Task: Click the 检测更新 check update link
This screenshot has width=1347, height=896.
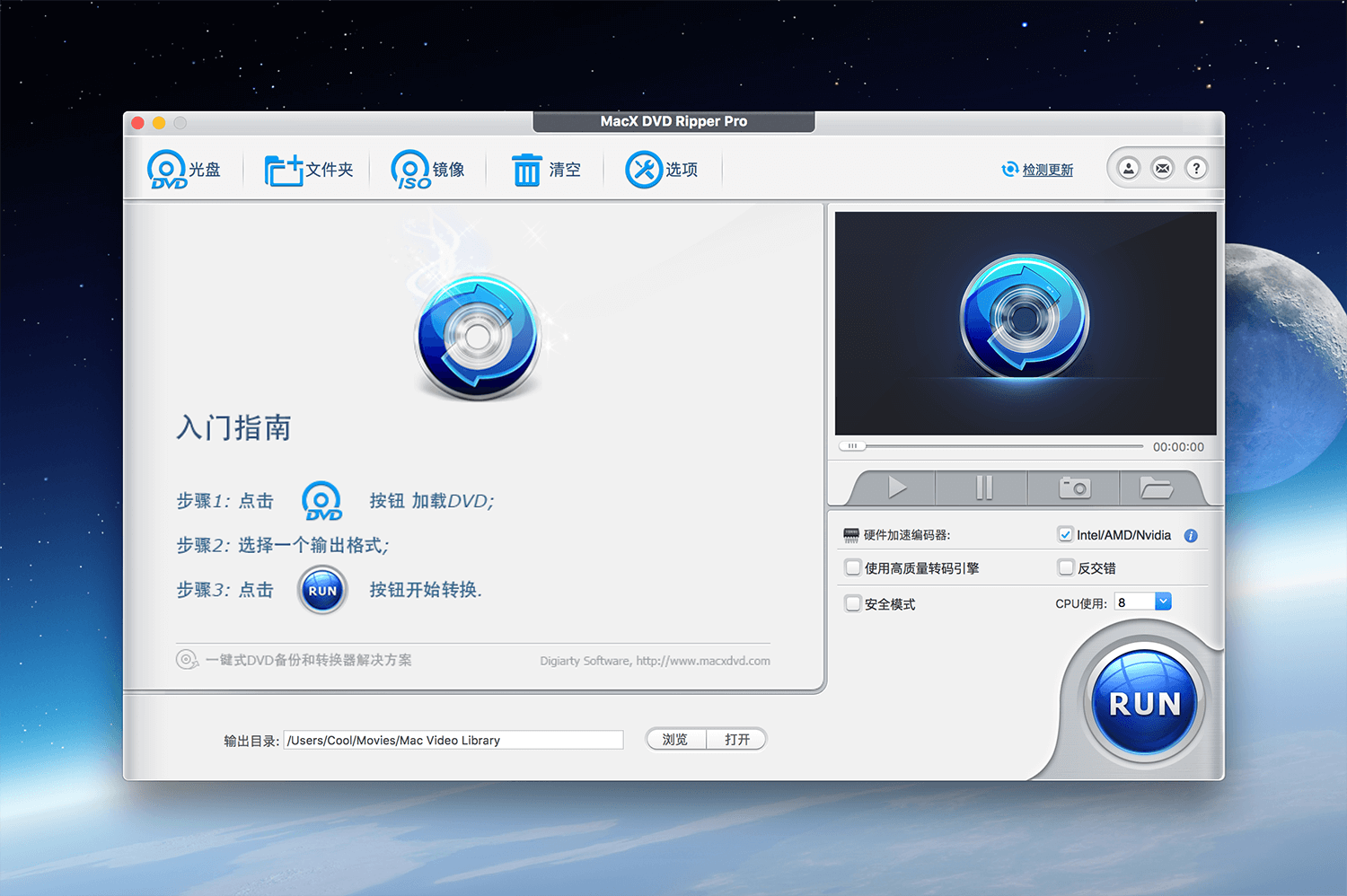Action: click(1037, 170)
